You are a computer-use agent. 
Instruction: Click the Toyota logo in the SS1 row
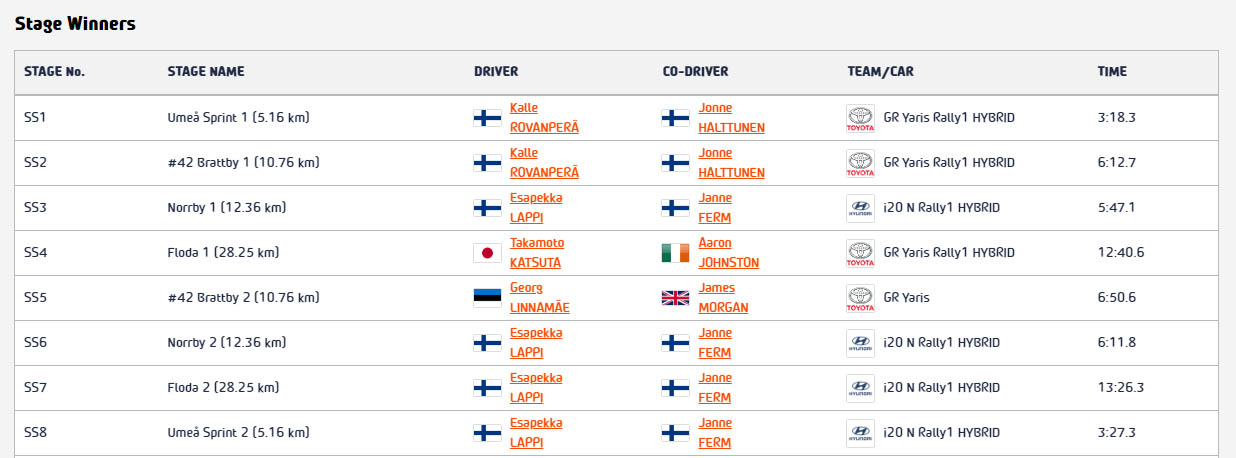pyautogui.click(x=860, y=118)
